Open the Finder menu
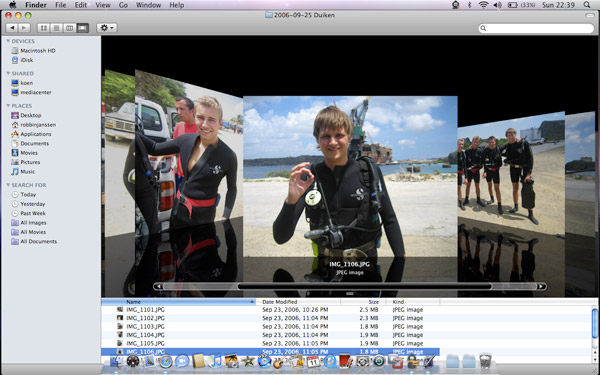The height and width of the screenshot is (375, 600). [36, 5]
